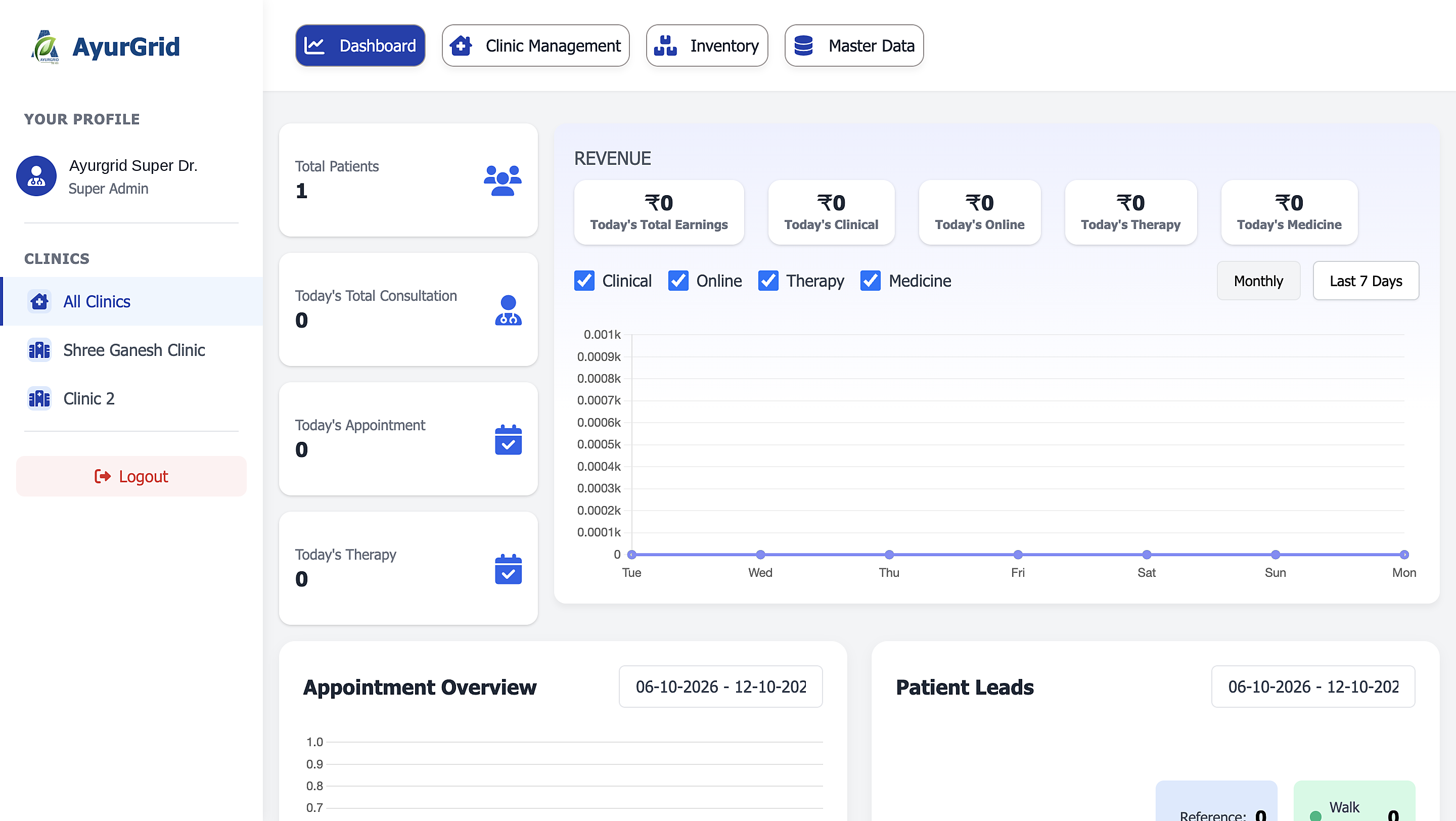Viewport: 1456px width, 821px height.
Task: Click the AyurGrid brand name text
Action: pos(125,47)
